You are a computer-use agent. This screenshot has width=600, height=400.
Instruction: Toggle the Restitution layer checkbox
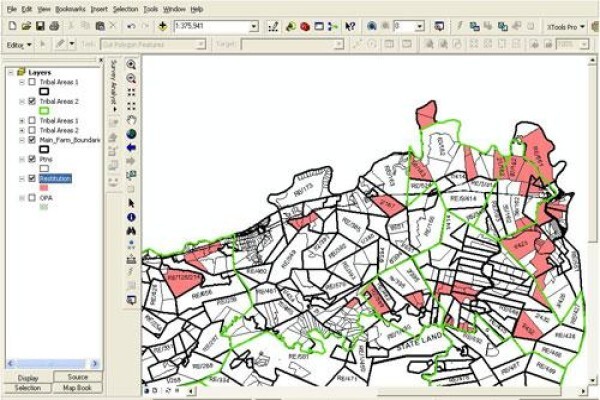(32, 179)
